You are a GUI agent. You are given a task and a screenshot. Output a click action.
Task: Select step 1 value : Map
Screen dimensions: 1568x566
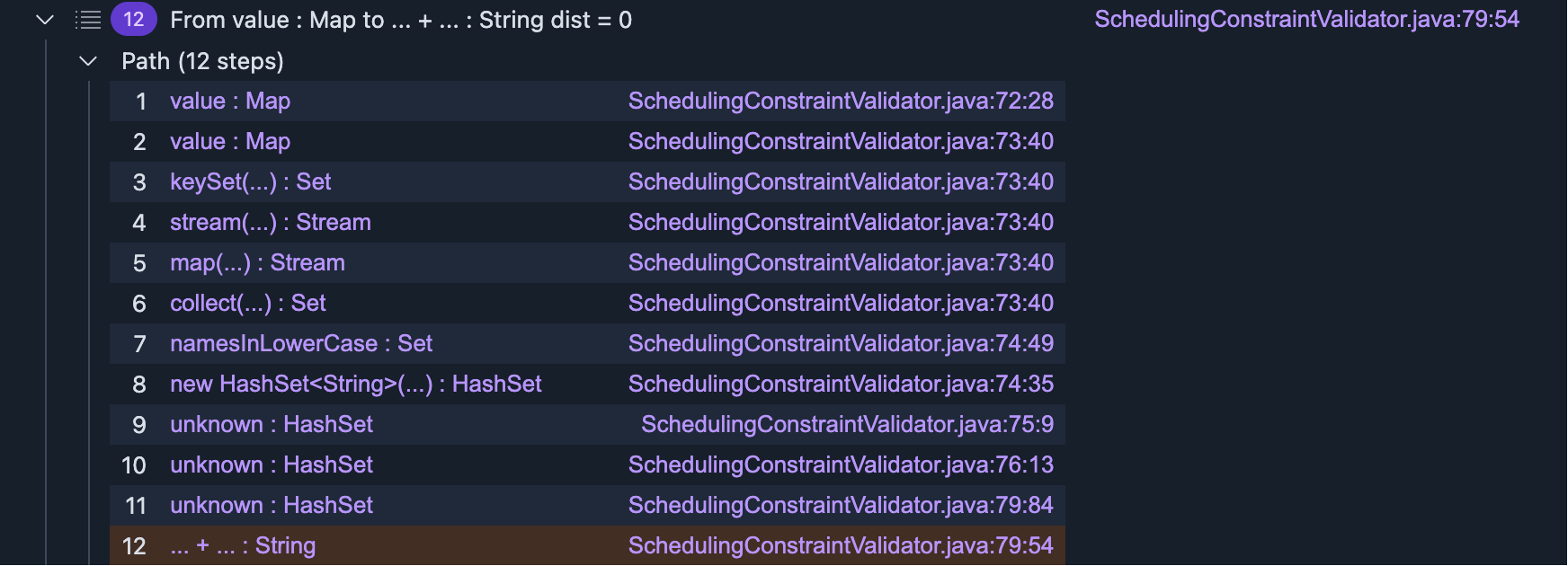230,102
